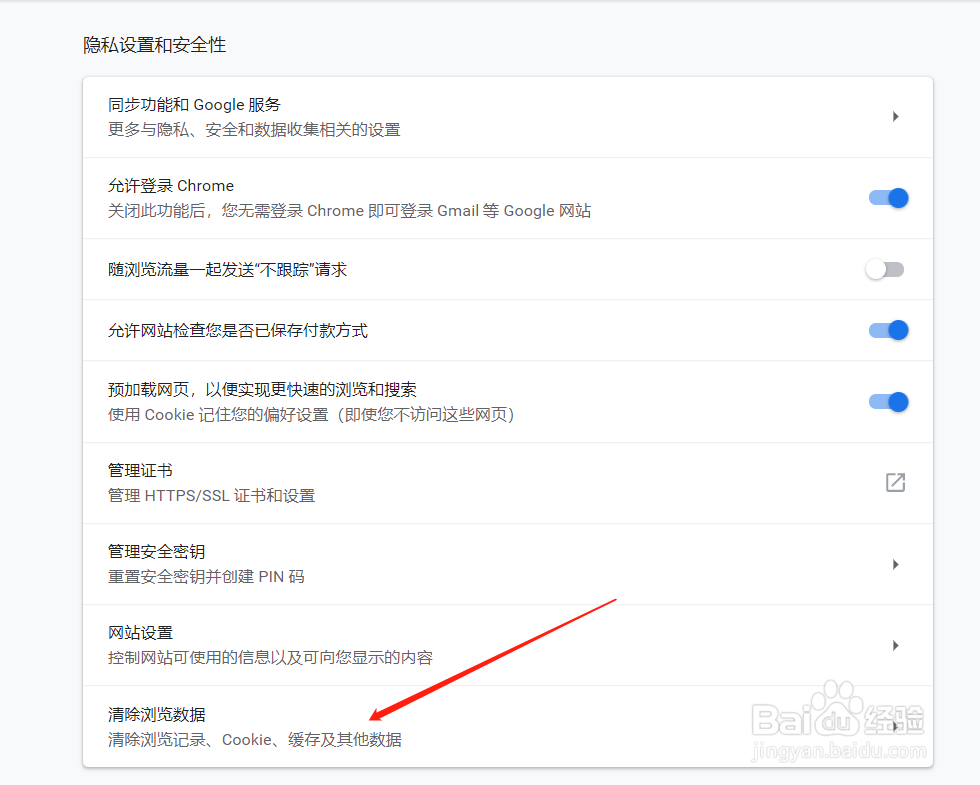Enable the "不跟踪" request switch
This screenshot has height=785, width=980.
coord(885,269)
